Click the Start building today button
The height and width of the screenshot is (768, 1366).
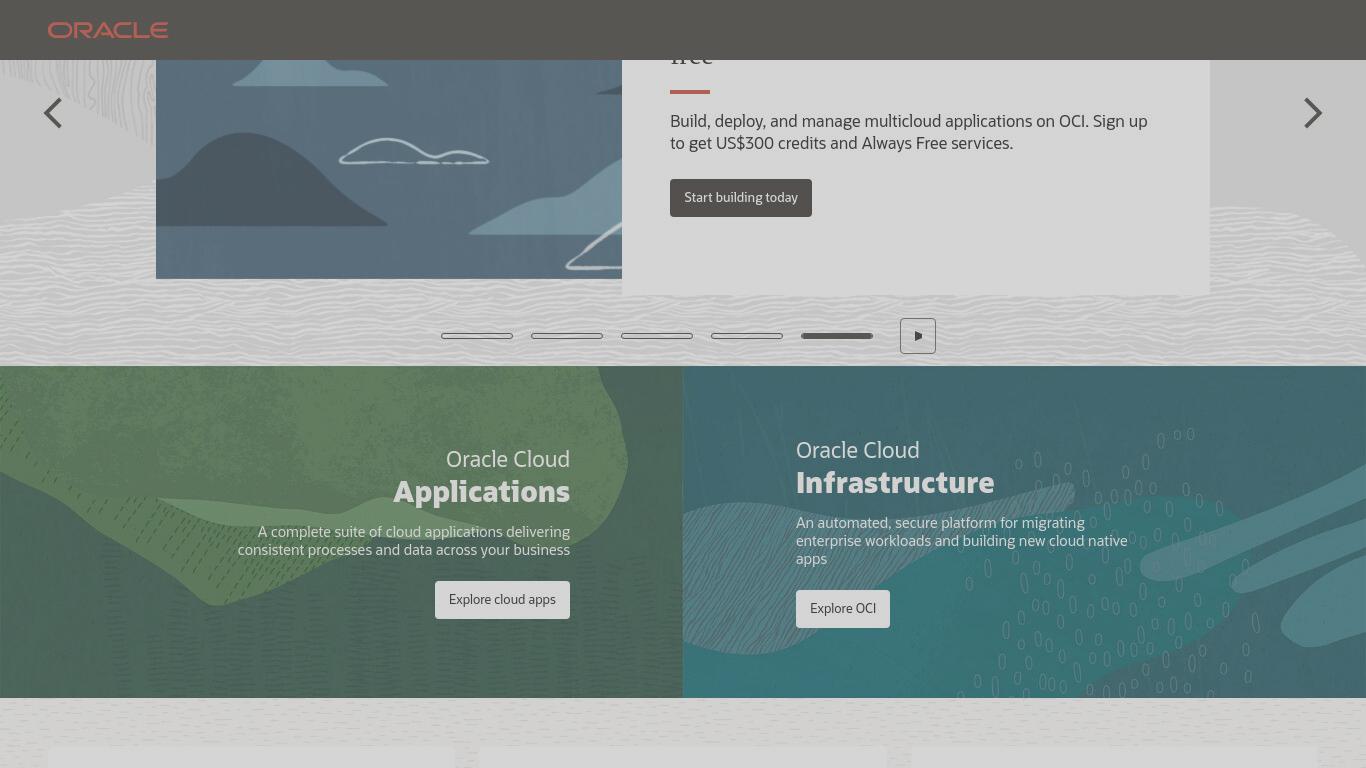[x=741, y=198]
